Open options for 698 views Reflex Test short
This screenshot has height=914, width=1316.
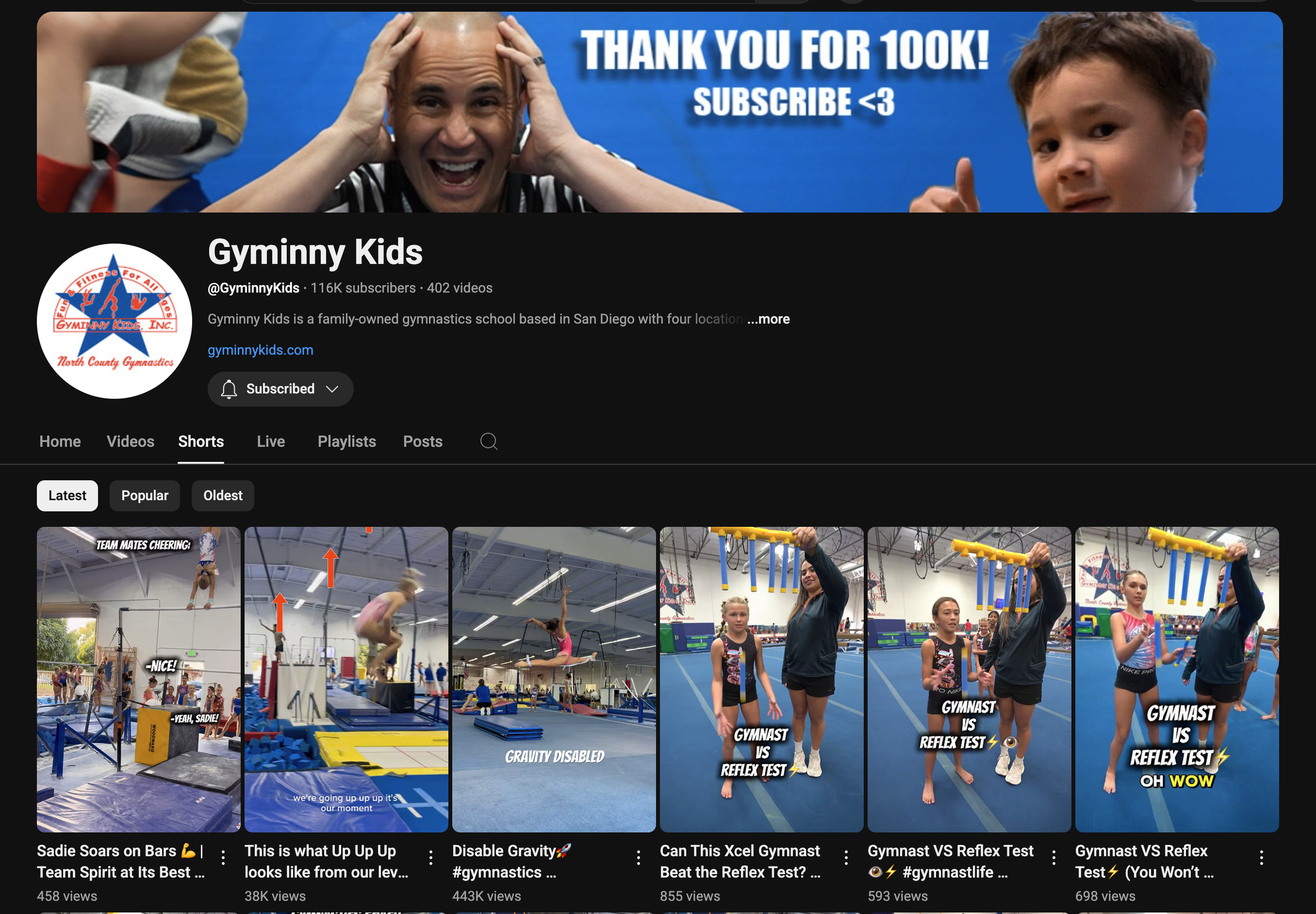1261,857
